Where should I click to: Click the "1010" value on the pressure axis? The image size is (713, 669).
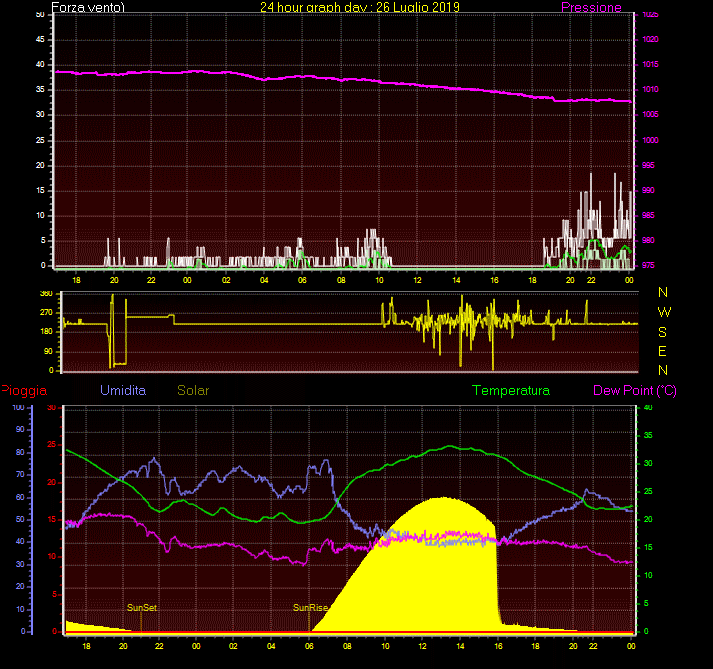pos(650,90)
